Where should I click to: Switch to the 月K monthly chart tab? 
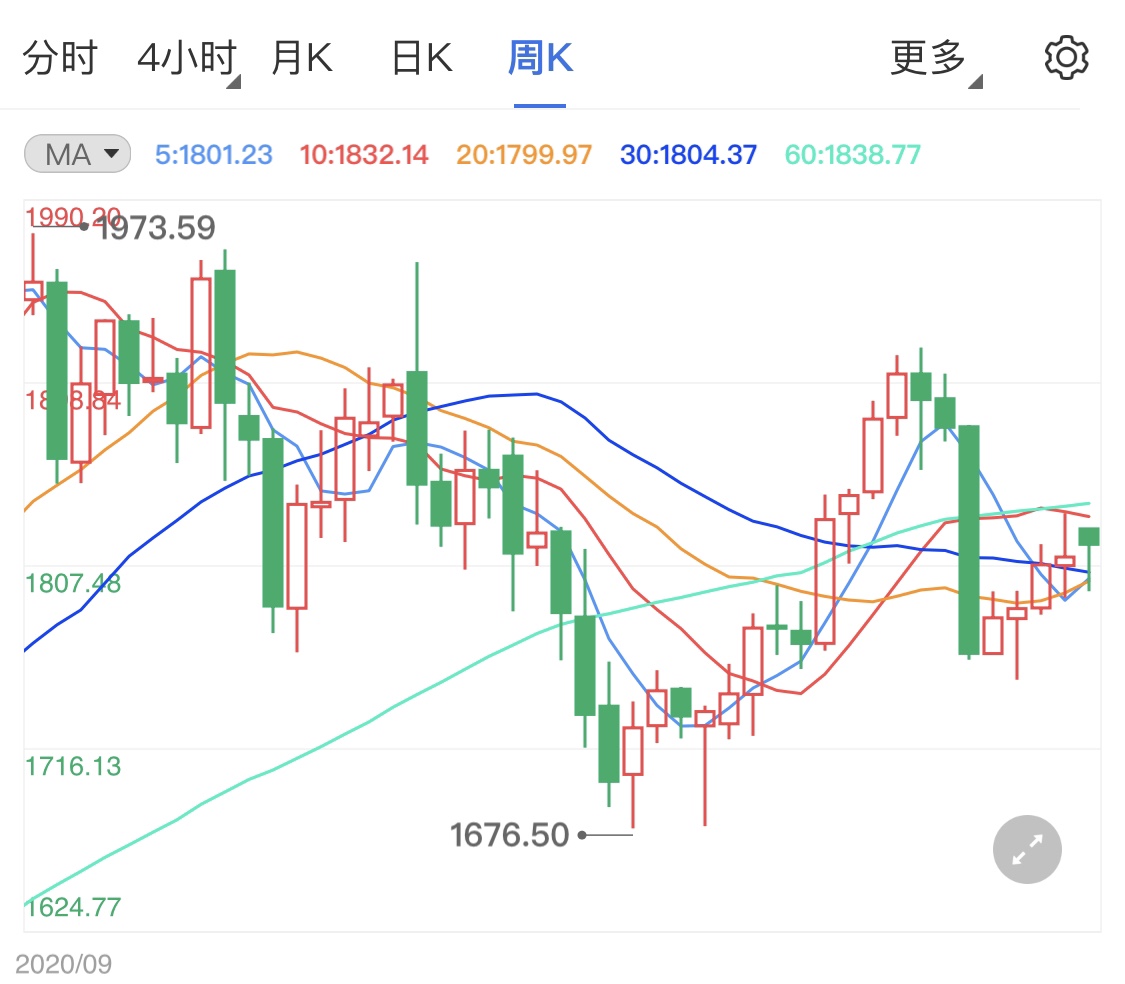[301, 57]
